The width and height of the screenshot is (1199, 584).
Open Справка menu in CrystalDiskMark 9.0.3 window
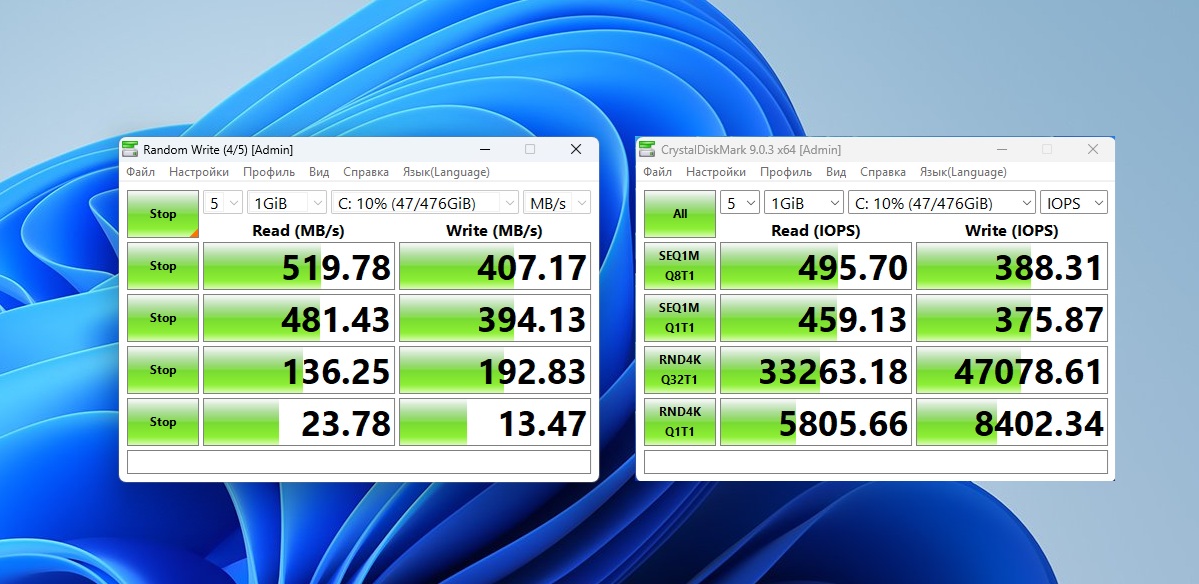(882, 172)
